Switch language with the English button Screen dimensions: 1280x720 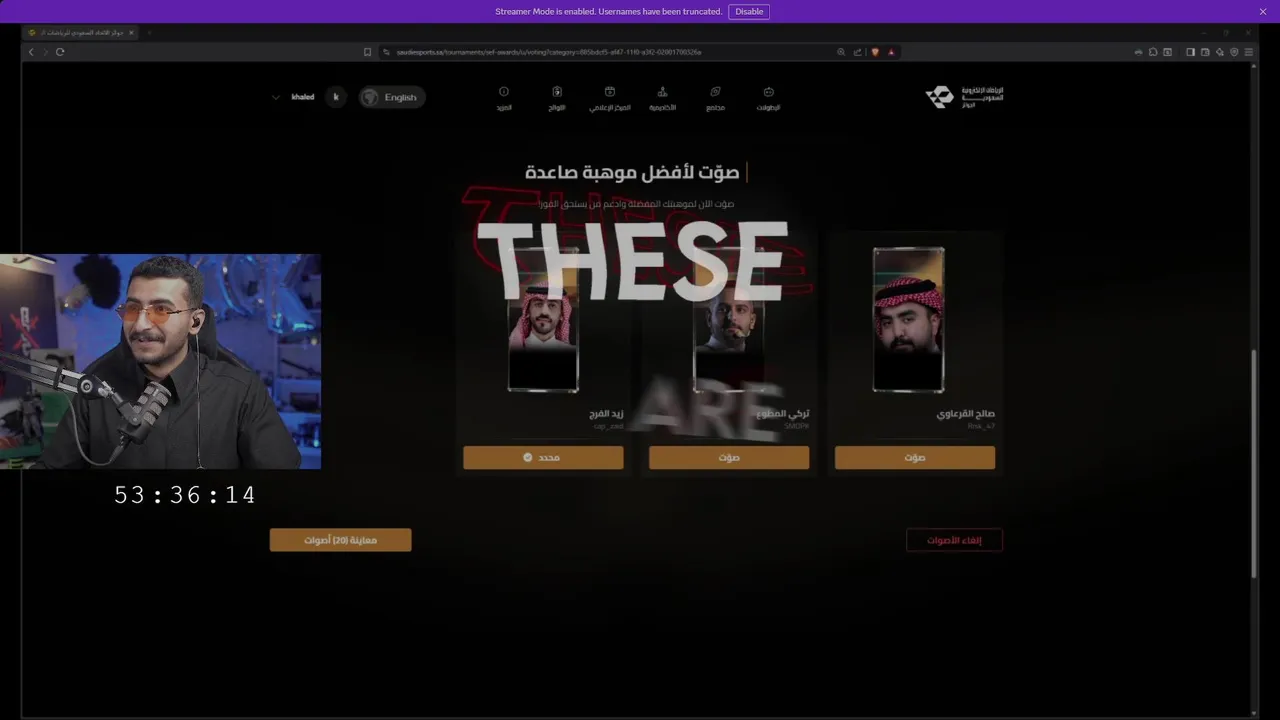[x=393, y=97]
